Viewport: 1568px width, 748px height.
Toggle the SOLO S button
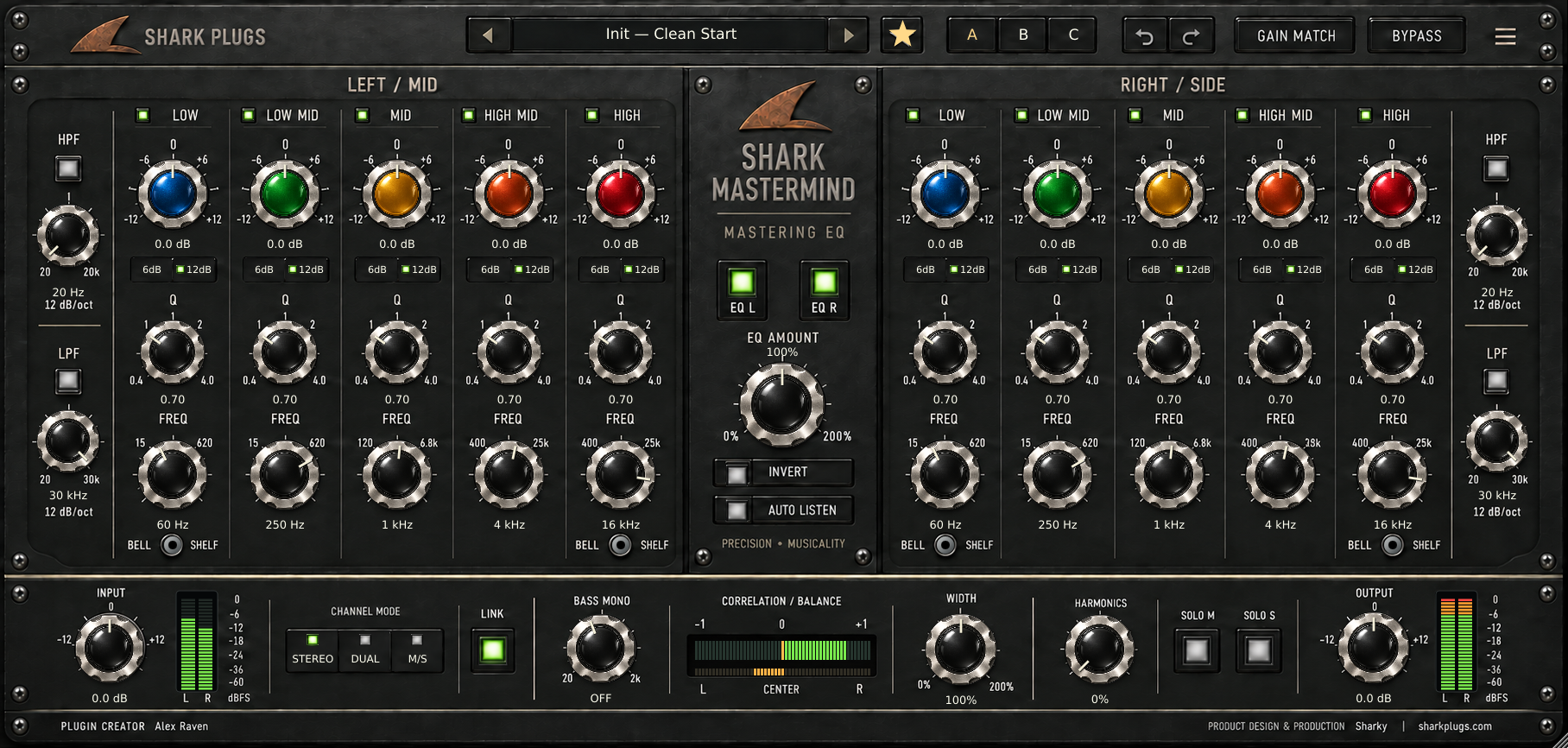[x=1259, y=650]
